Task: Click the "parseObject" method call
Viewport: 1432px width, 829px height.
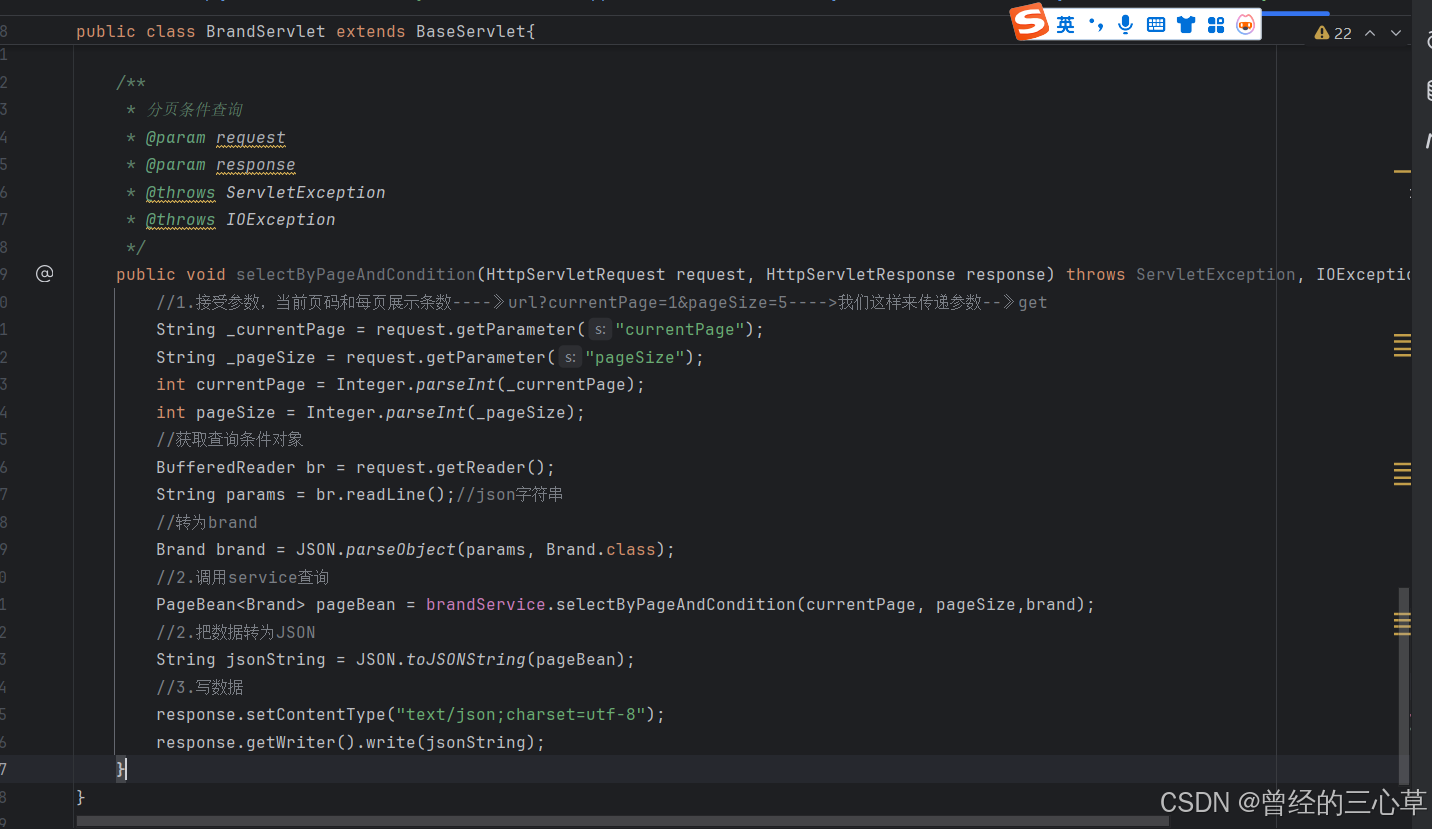Action: pos(401,550)
